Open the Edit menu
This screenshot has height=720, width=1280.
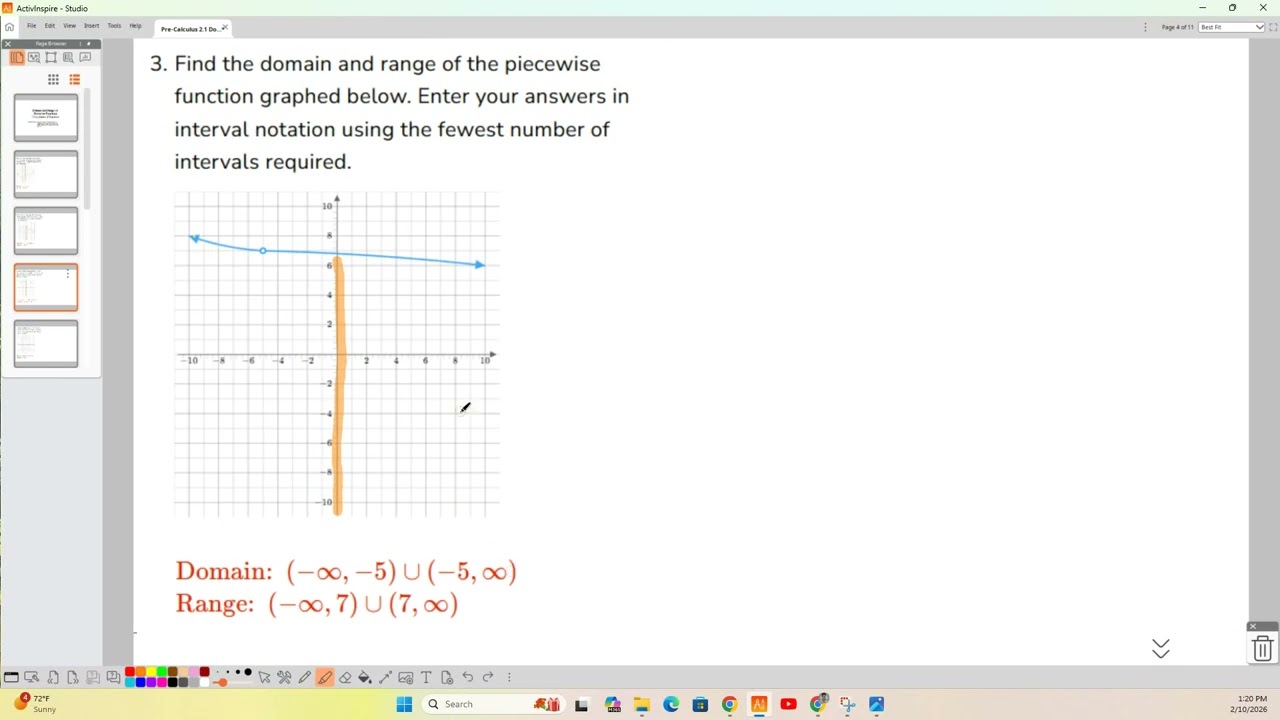click(x=50, y=26)
